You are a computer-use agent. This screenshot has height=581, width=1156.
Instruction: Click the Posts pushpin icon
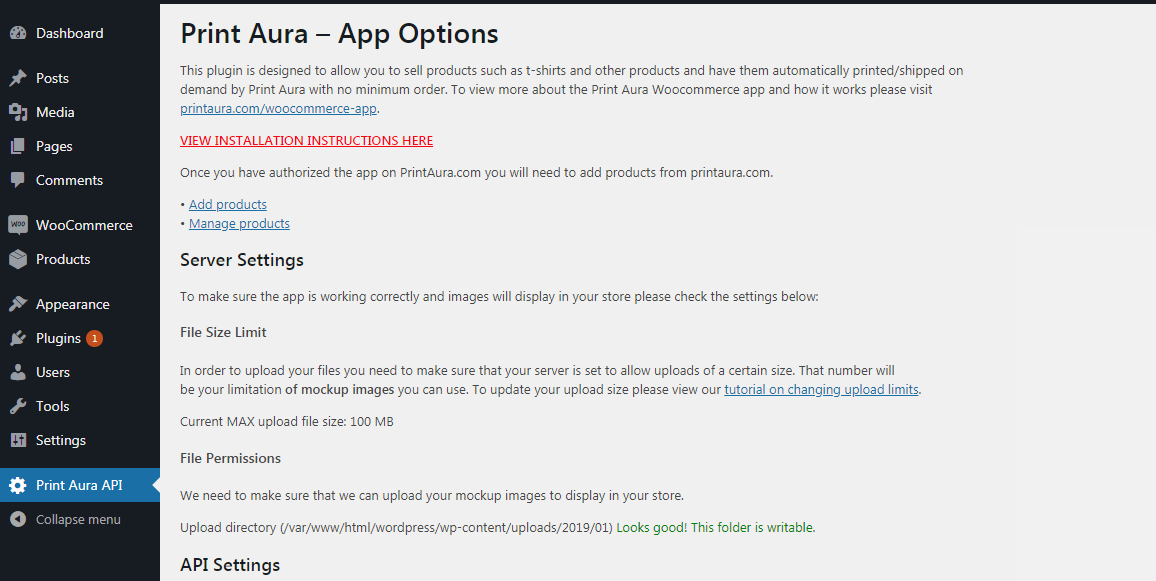(x=18, y=78)
